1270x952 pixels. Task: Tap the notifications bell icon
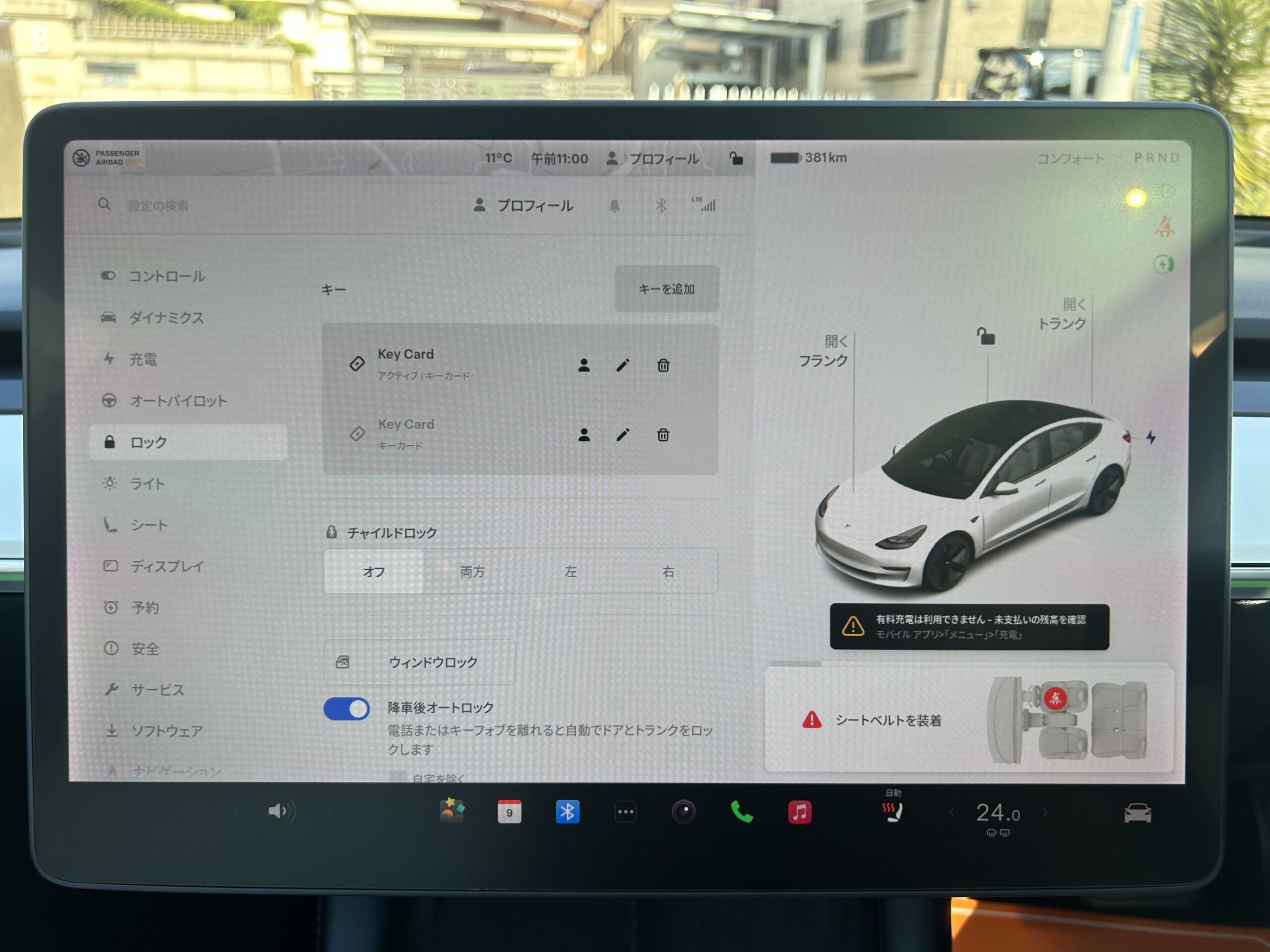(x=614, y=205)
